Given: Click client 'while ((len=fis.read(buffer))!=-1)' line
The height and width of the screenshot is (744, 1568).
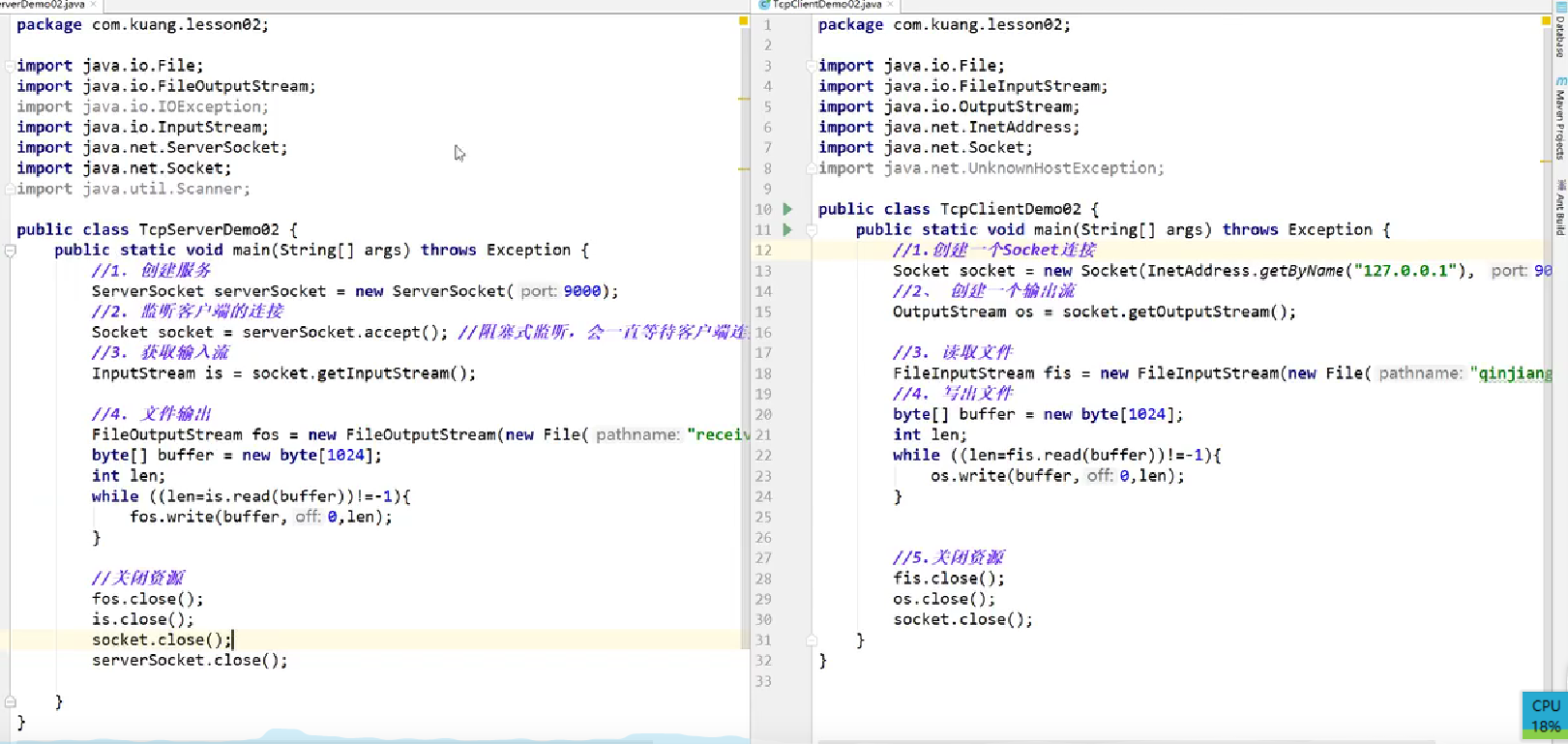Looking at the screenshot, I should tap(1057, 455).
